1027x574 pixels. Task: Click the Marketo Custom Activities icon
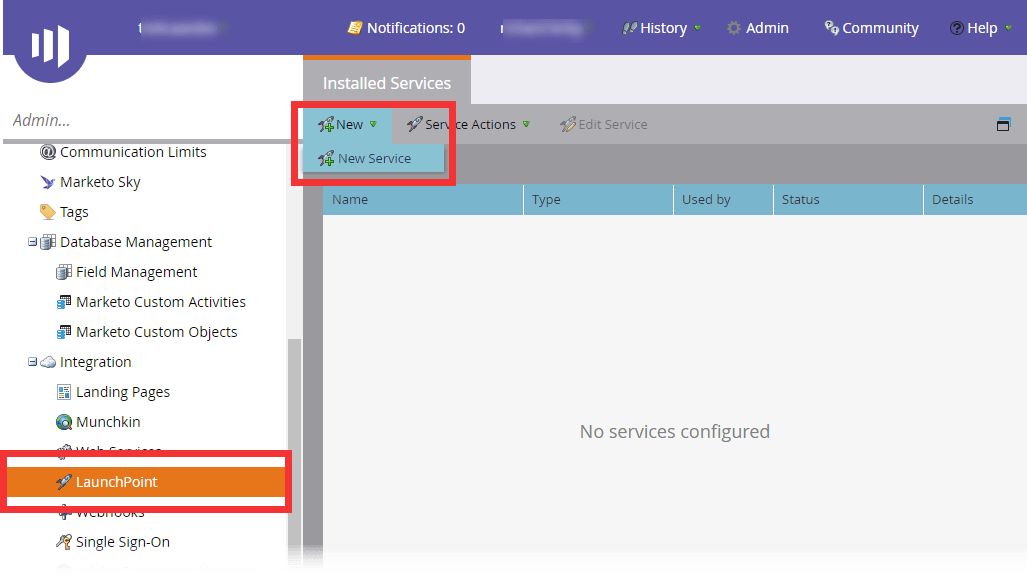click(64, 302)
